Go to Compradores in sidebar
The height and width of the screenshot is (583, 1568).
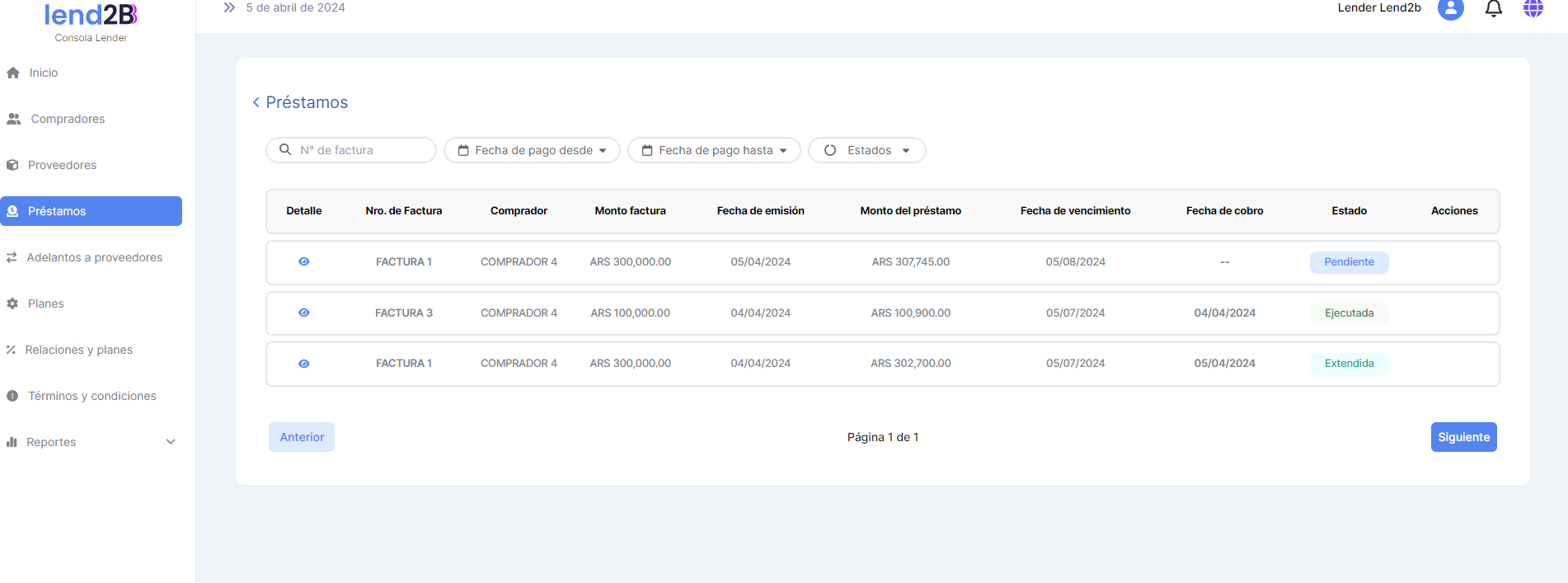pyautogui.click(x=68, y=119)
